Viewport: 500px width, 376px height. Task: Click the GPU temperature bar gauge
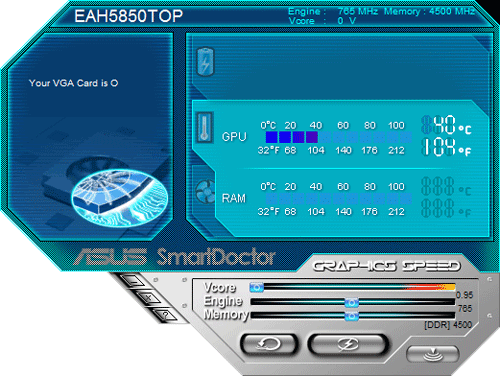tap(338, 137)
